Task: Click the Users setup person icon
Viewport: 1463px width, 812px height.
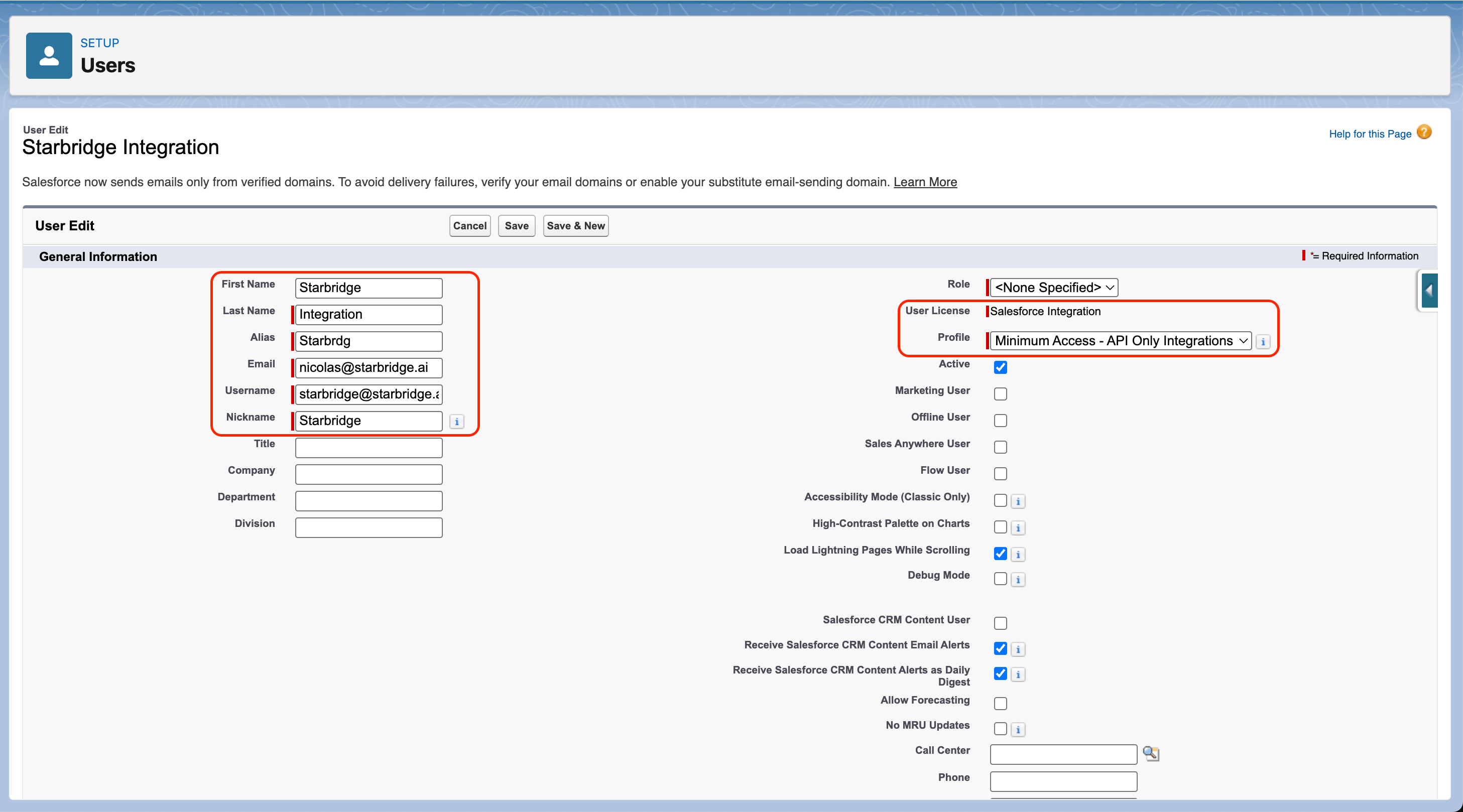Action: click(49, 55)
